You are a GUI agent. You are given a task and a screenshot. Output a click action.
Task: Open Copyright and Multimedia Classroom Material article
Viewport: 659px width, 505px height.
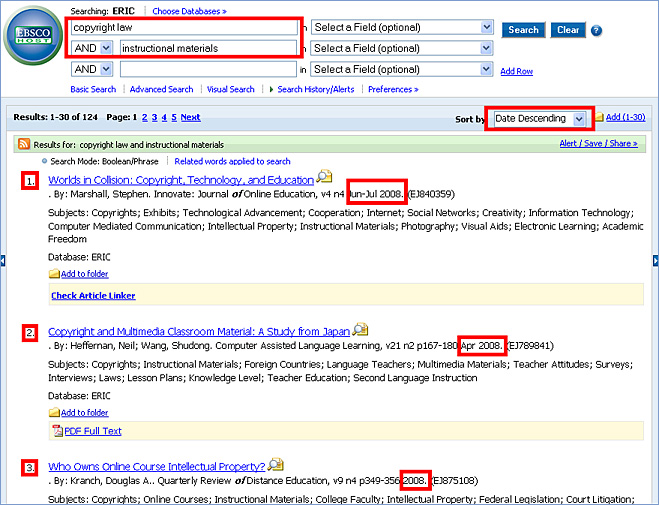pyautogui.click(x=199, y=332)
